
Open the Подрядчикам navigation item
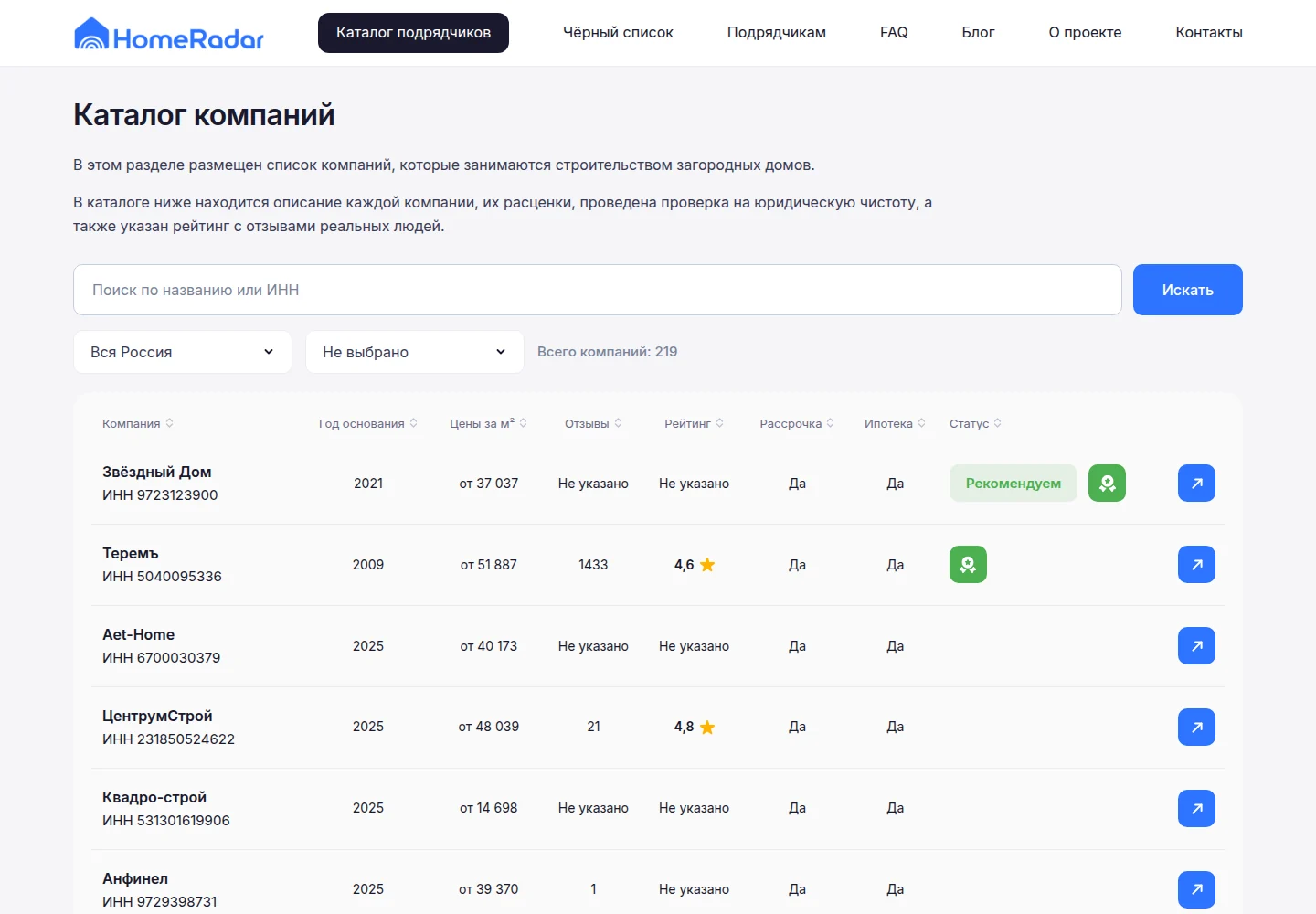[x=777, y=33]
